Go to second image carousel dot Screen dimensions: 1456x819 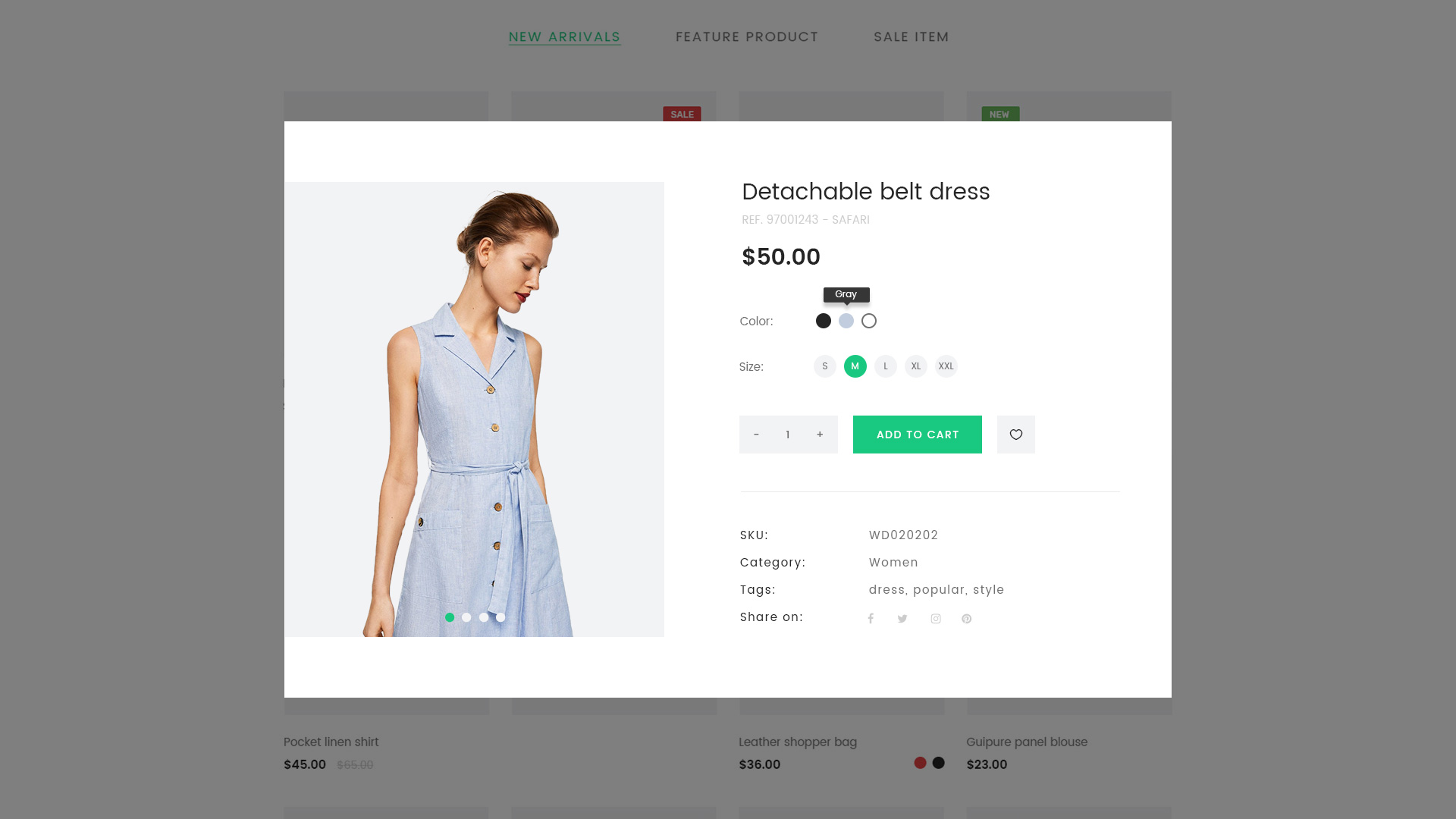click(466, 617)
